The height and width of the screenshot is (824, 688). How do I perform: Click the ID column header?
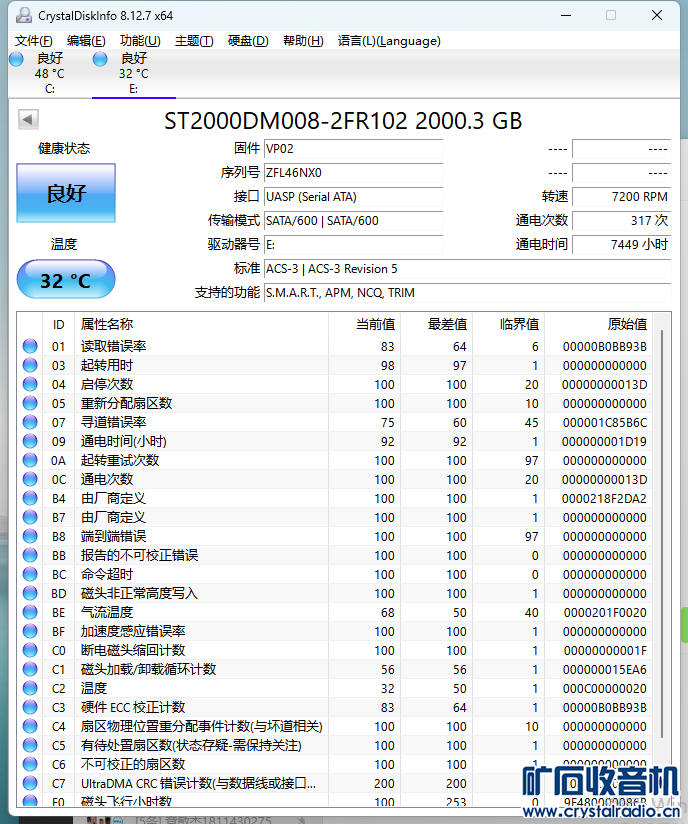(58, 324)
